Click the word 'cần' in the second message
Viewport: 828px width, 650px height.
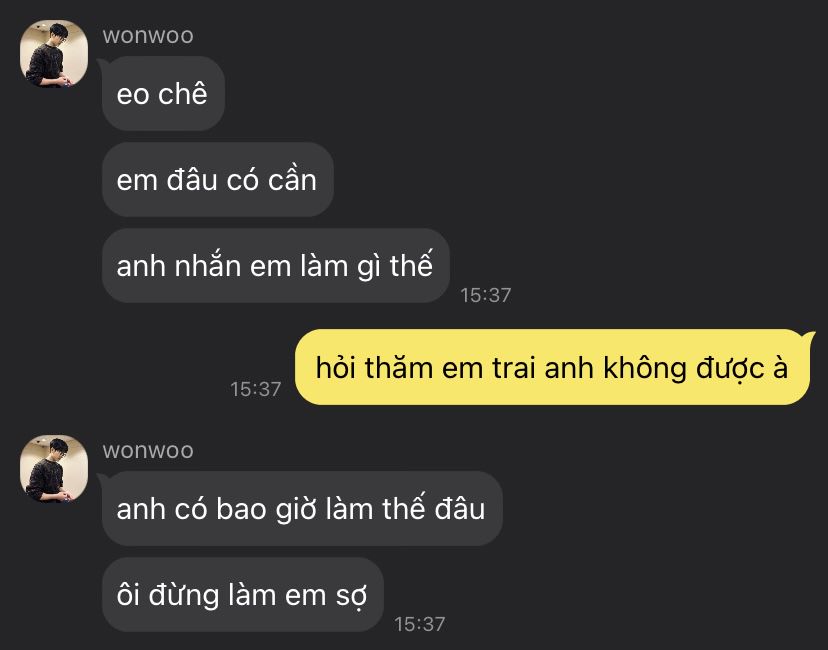292,180
